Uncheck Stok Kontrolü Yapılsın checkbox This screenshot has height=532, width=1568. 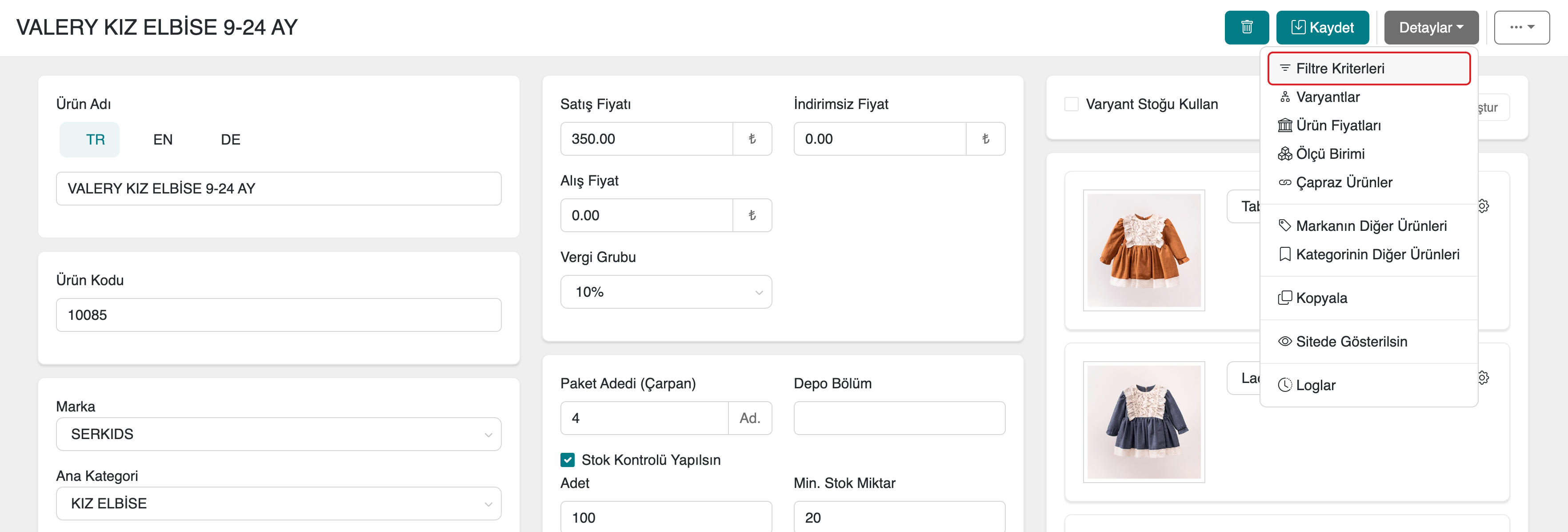point(567,460)
